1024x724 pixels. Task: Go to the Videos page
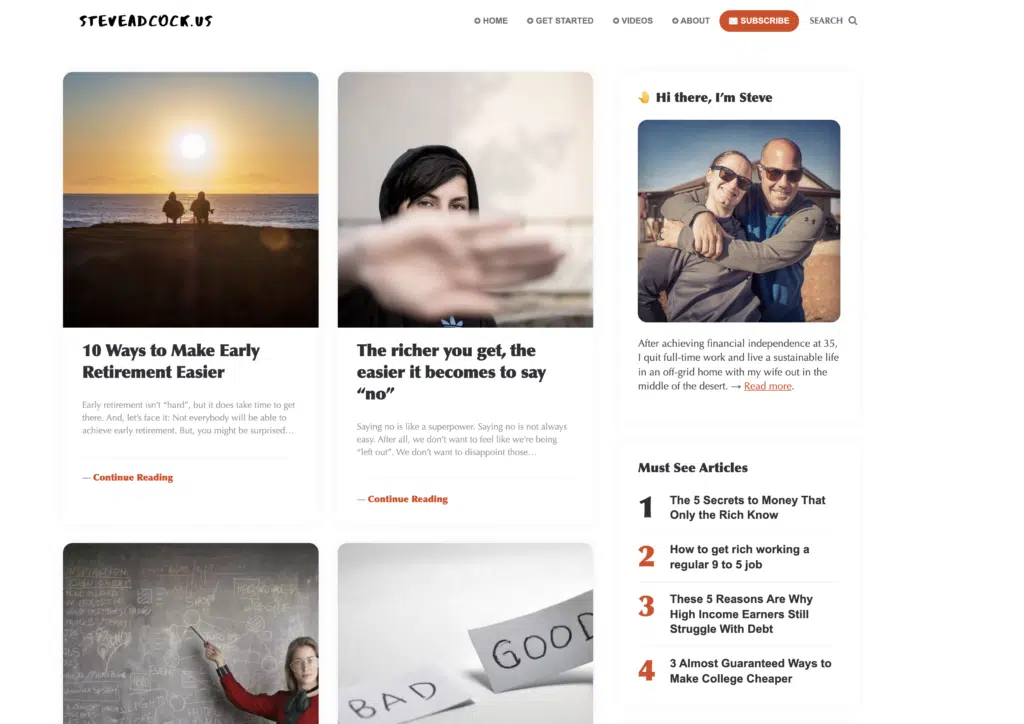point(633,21)
